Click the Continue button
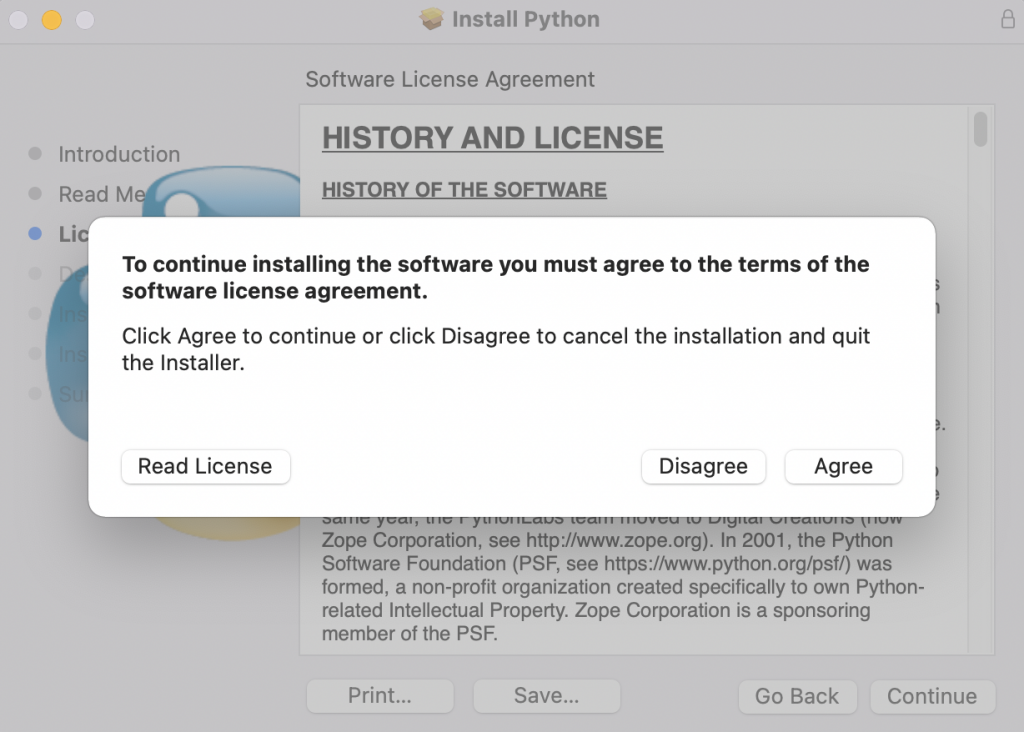The height and width of the screenshot is (732, 1024). (933, 696)
